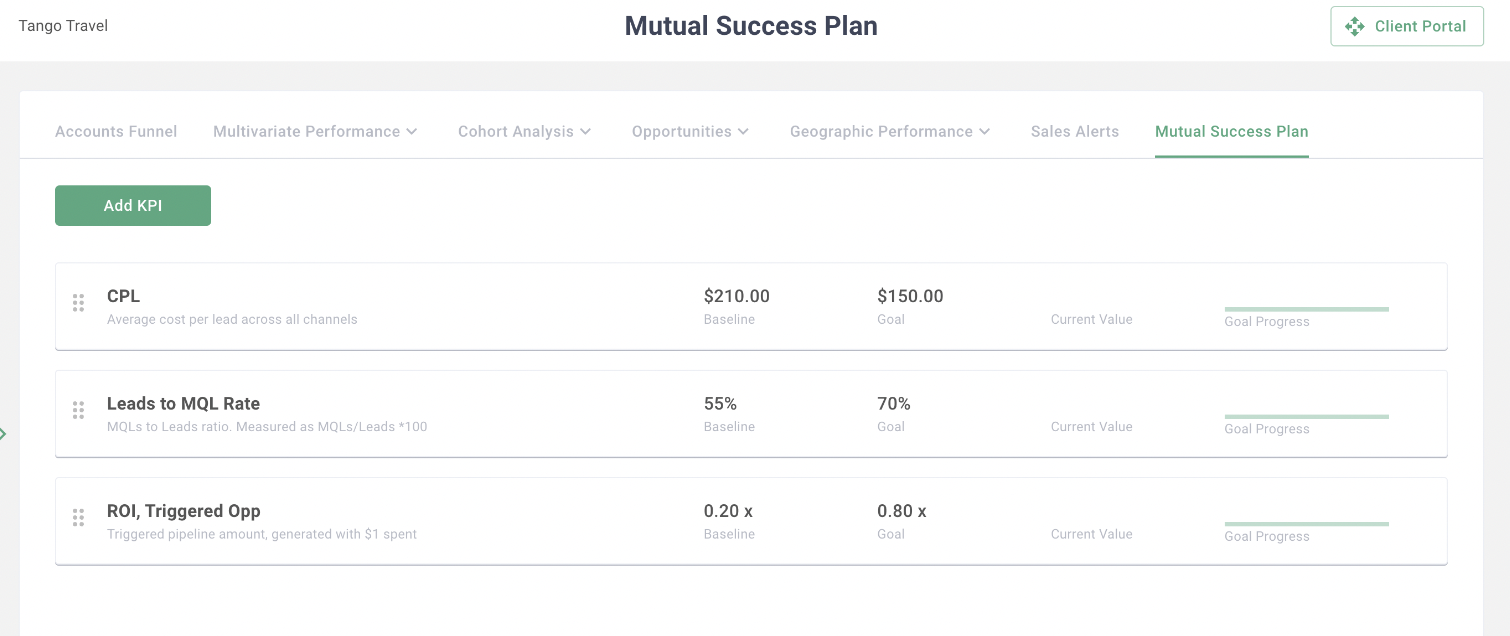
Task: Click drag handle for Leads to MQL Rate
Action: click(78, 410)
